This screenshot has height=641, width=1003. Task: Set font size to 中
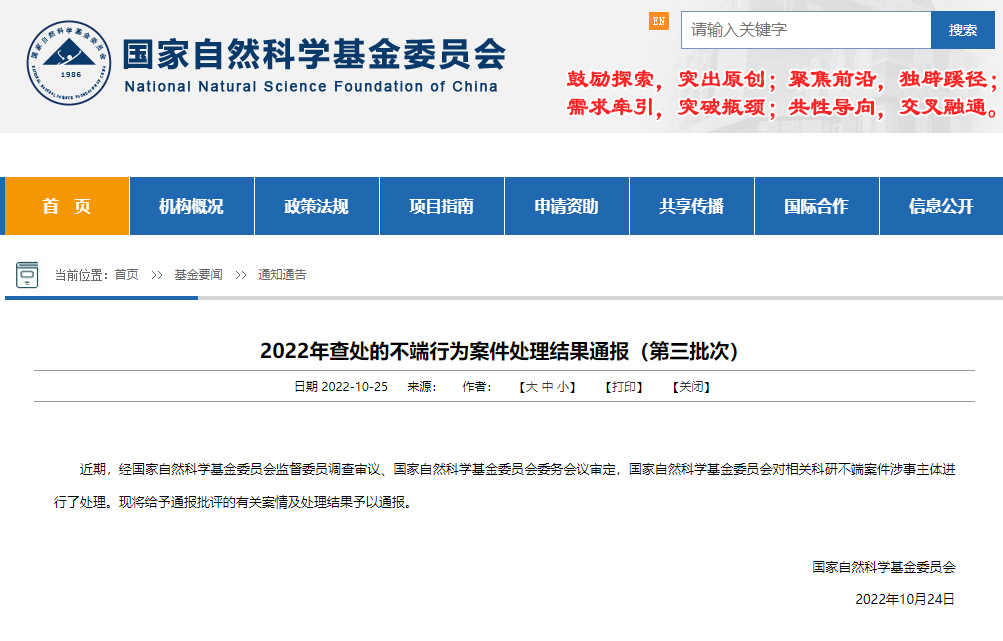[548, 386]
